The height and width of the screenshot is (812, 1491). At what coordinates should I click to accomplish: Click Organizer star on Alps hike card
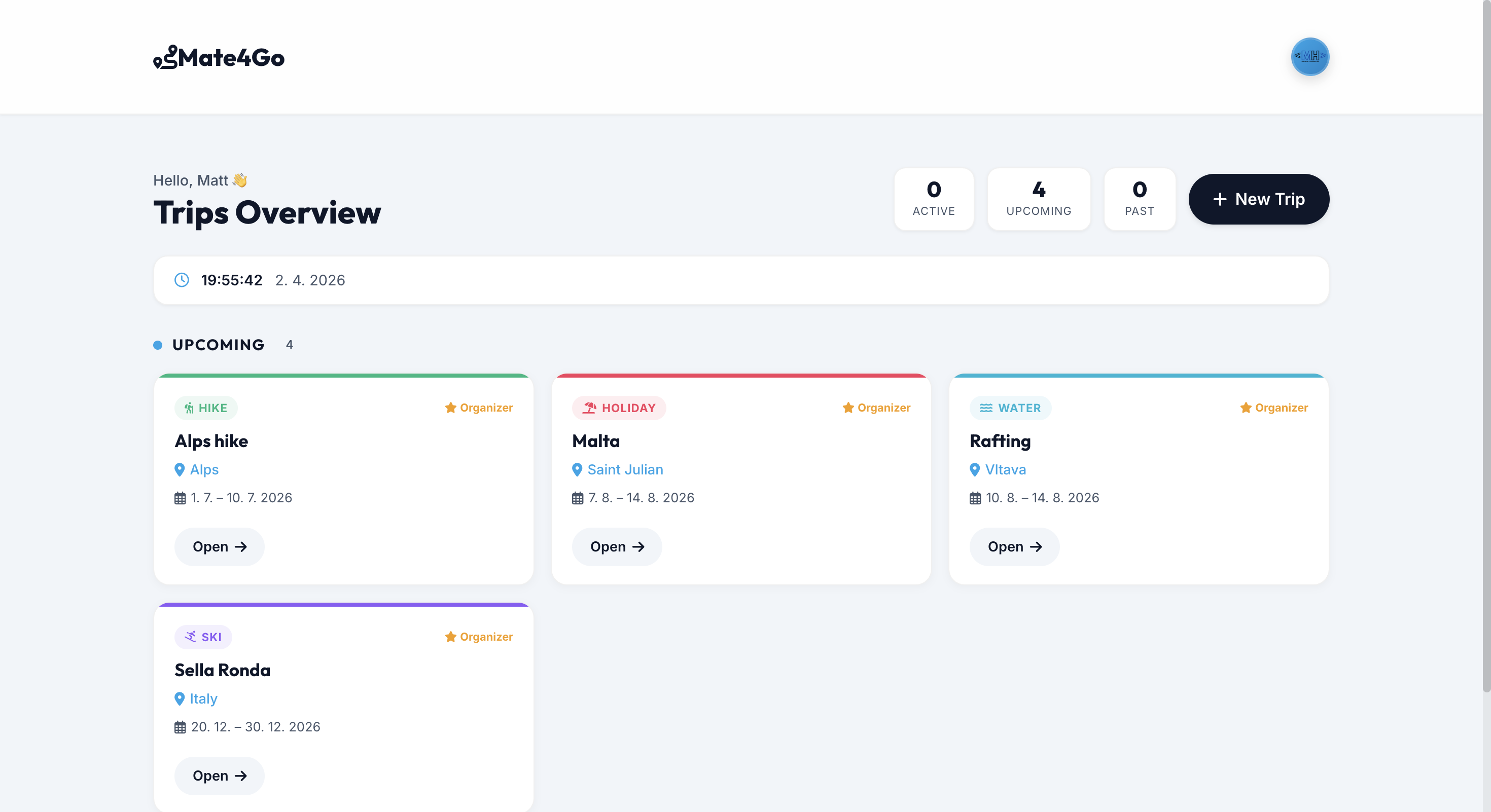tap(451, 408)
